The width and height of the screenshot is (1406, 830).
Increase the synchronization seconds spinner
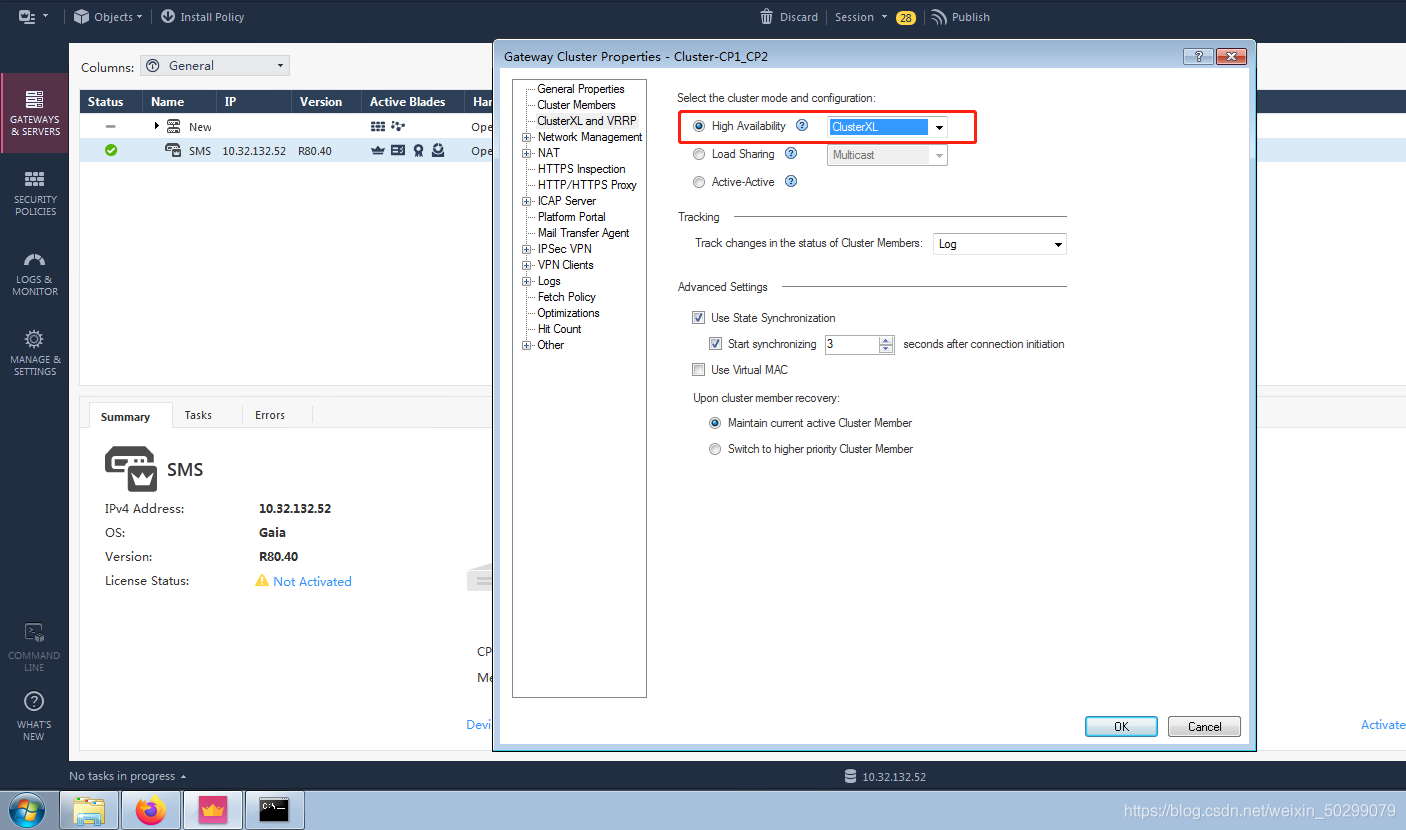coord(886,340)
